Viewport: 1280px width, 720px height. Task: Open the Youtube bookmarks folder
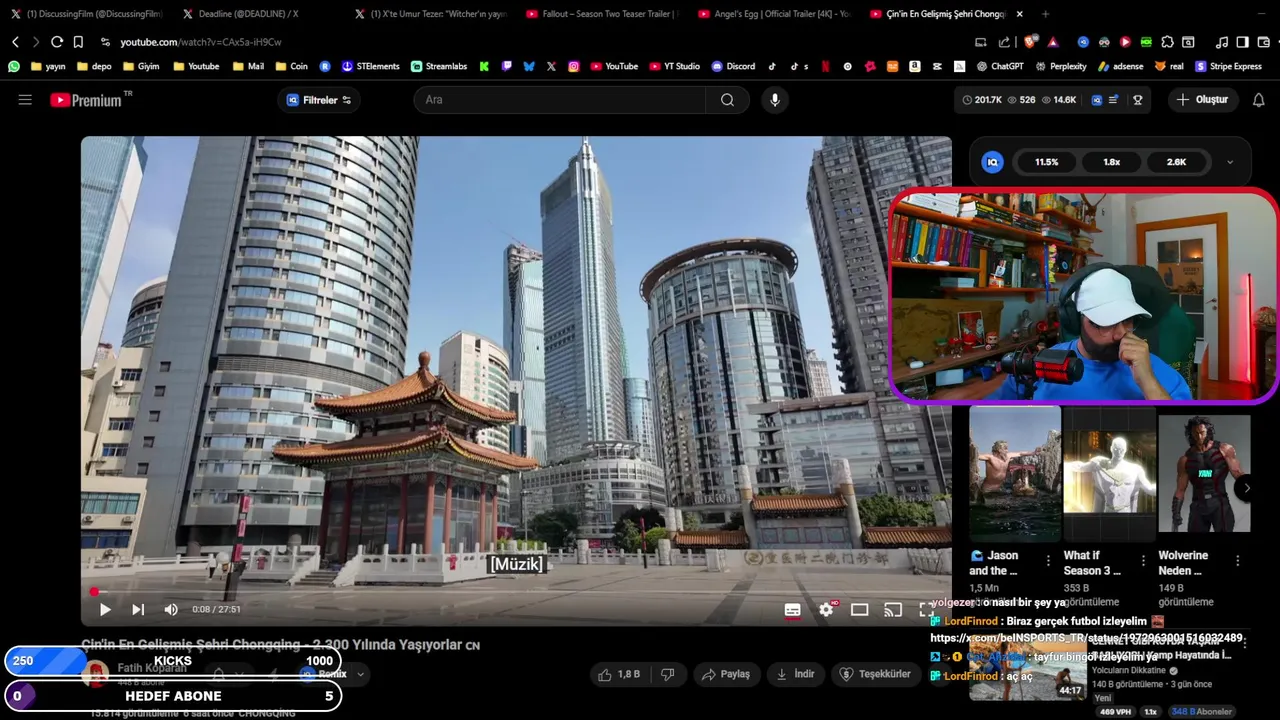pyautogui.click(x=196, y=66)
